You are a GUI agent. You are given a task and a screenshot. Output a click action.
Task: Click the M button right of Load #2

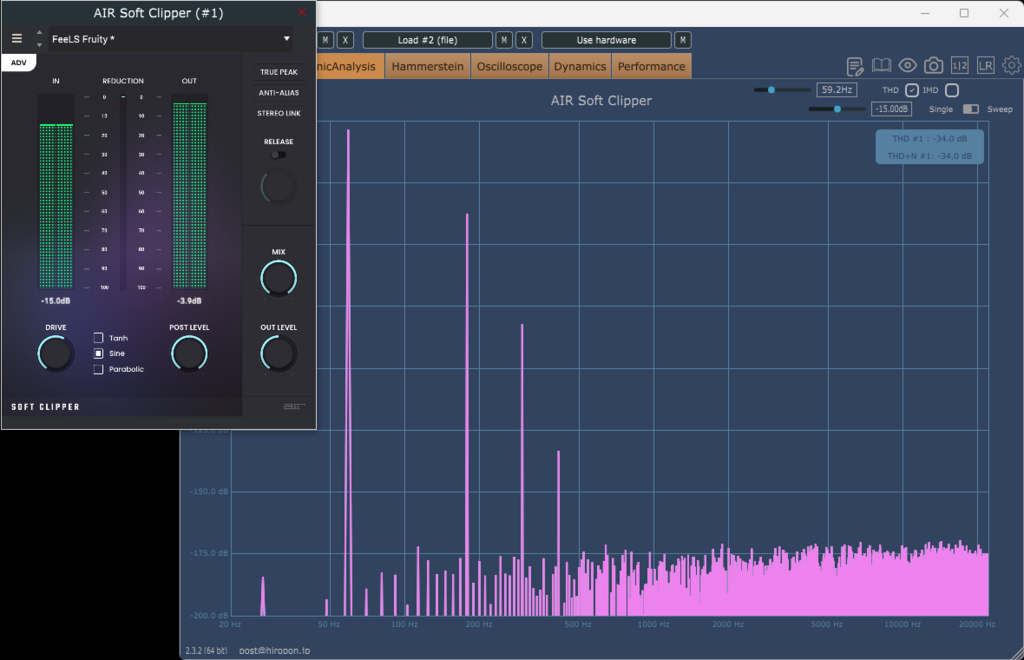504,40
